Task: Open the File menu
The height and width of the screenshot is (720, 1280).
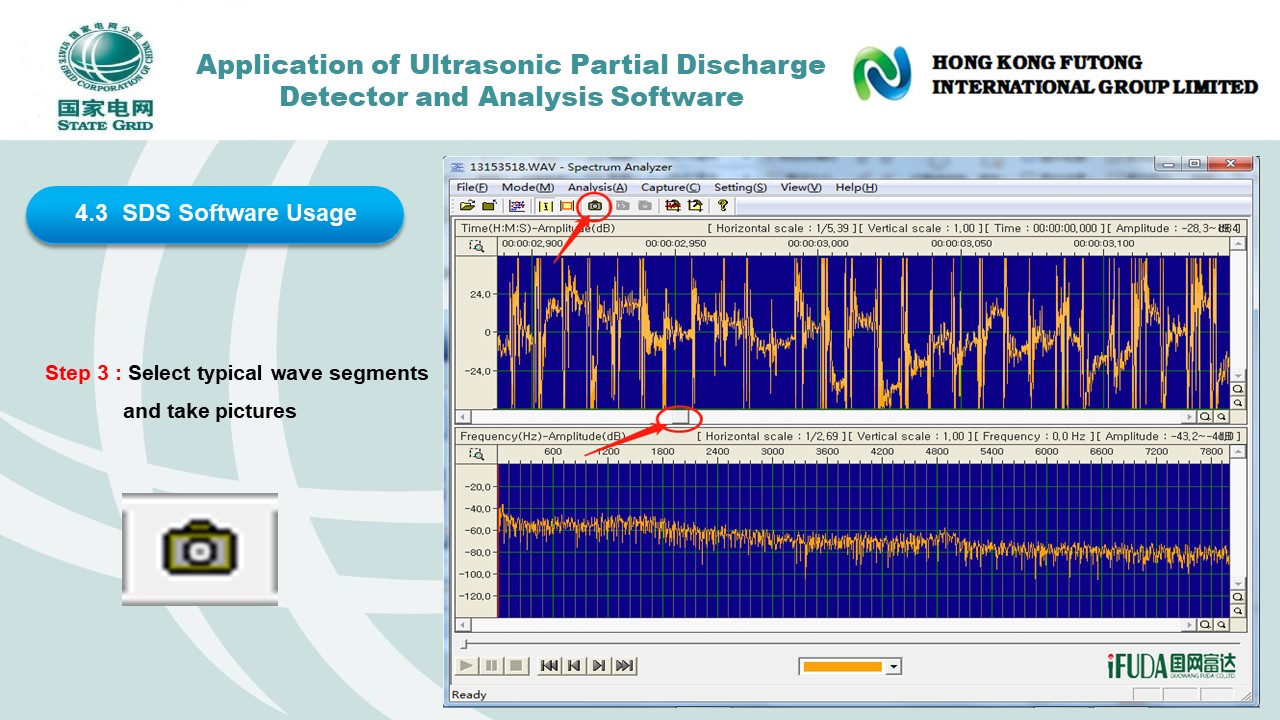Action: click(x=472, y=187)
